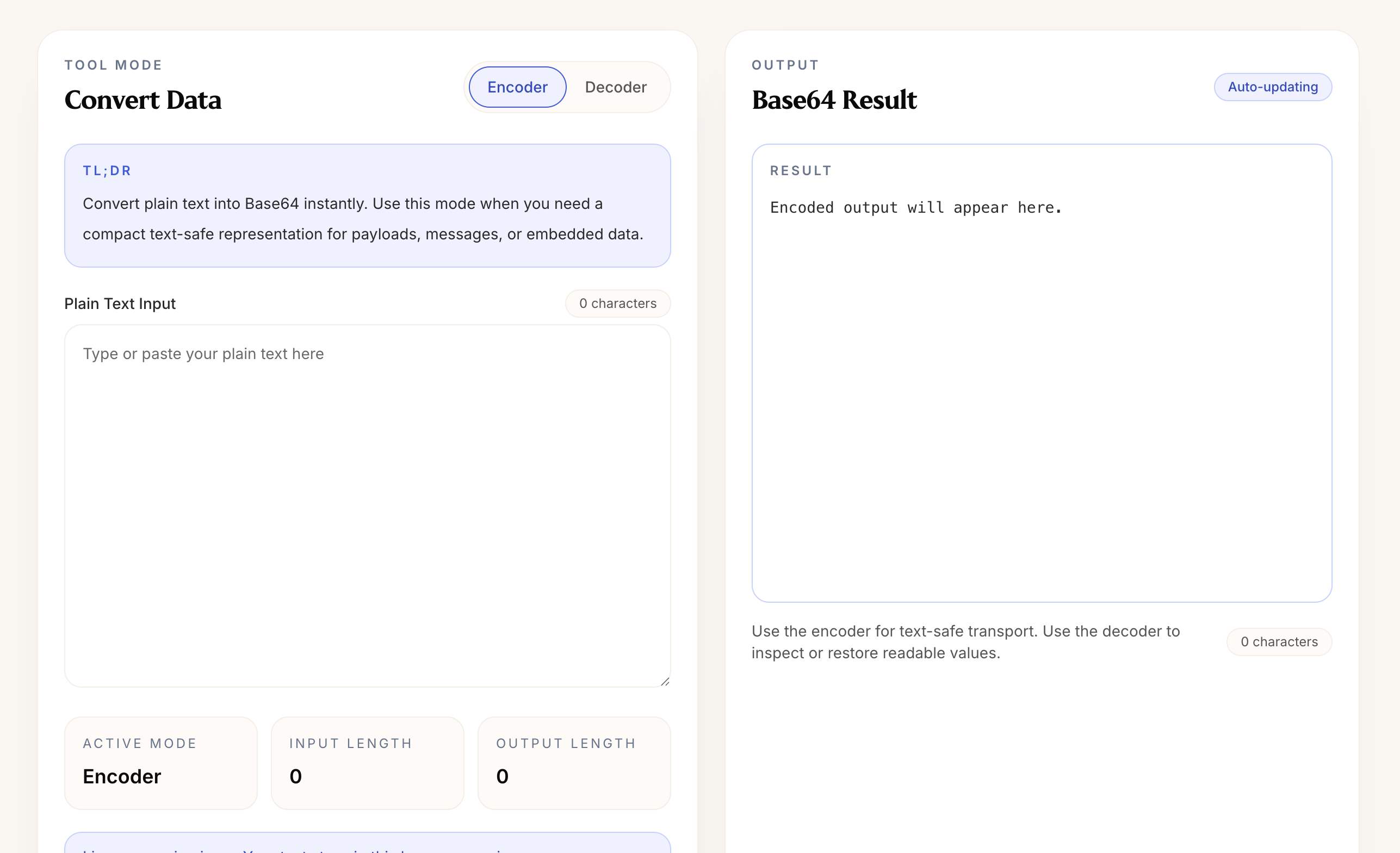Image resolution: width=1400 pixels, height=853 pixels.
Task: Click the Plain Text Input label
Action: tap(120, 304)
